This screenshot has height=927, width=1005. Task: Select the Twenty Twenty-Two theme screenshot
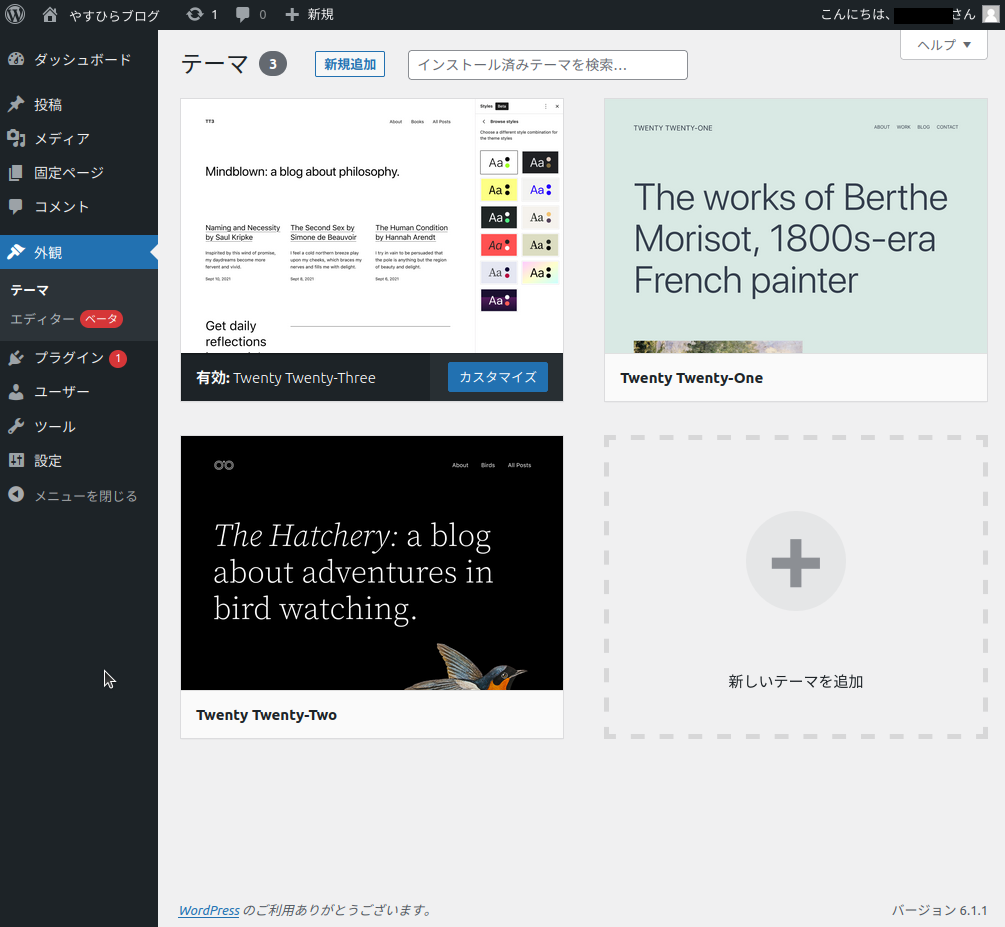[x=372, y=563]
